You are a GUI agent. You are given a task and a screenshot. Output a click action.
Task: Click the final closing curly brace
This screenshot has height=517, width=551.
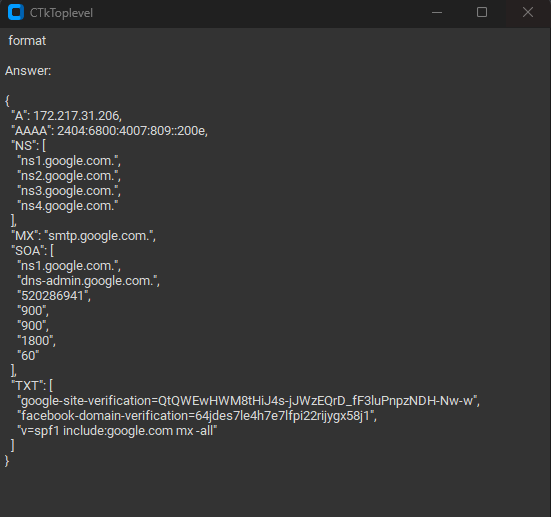(x=7, y=461)
